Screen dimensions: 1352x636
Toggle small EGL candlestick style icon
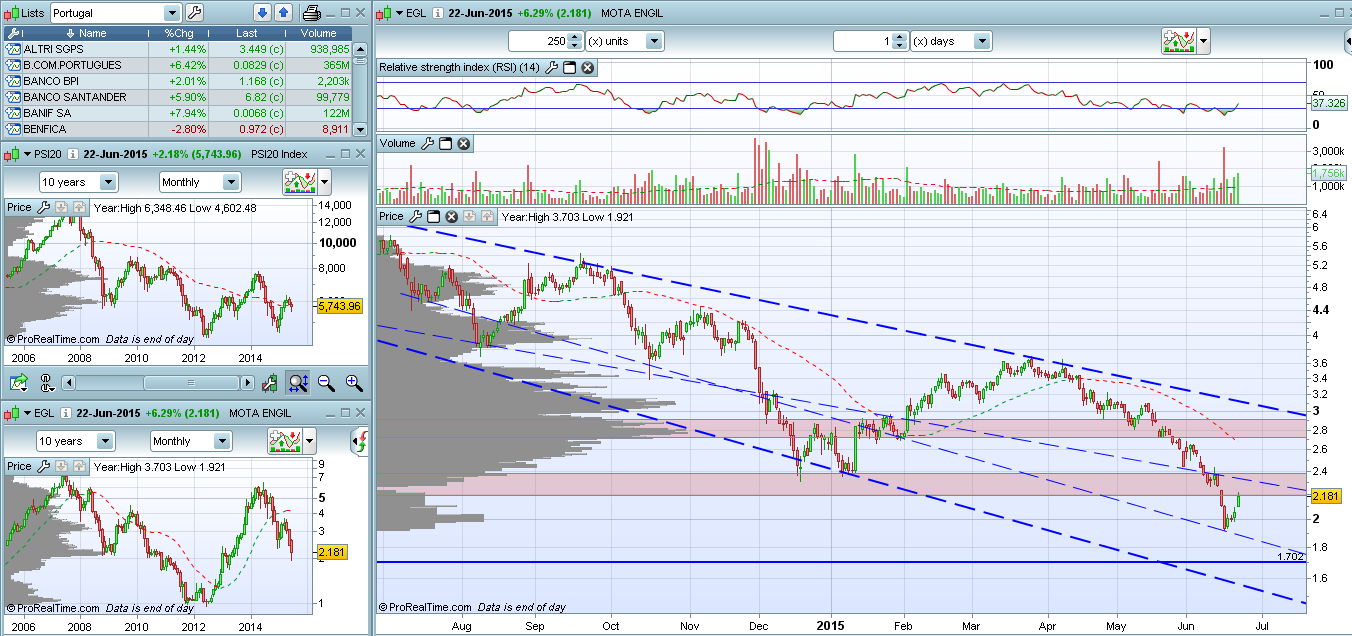(13, 413)
